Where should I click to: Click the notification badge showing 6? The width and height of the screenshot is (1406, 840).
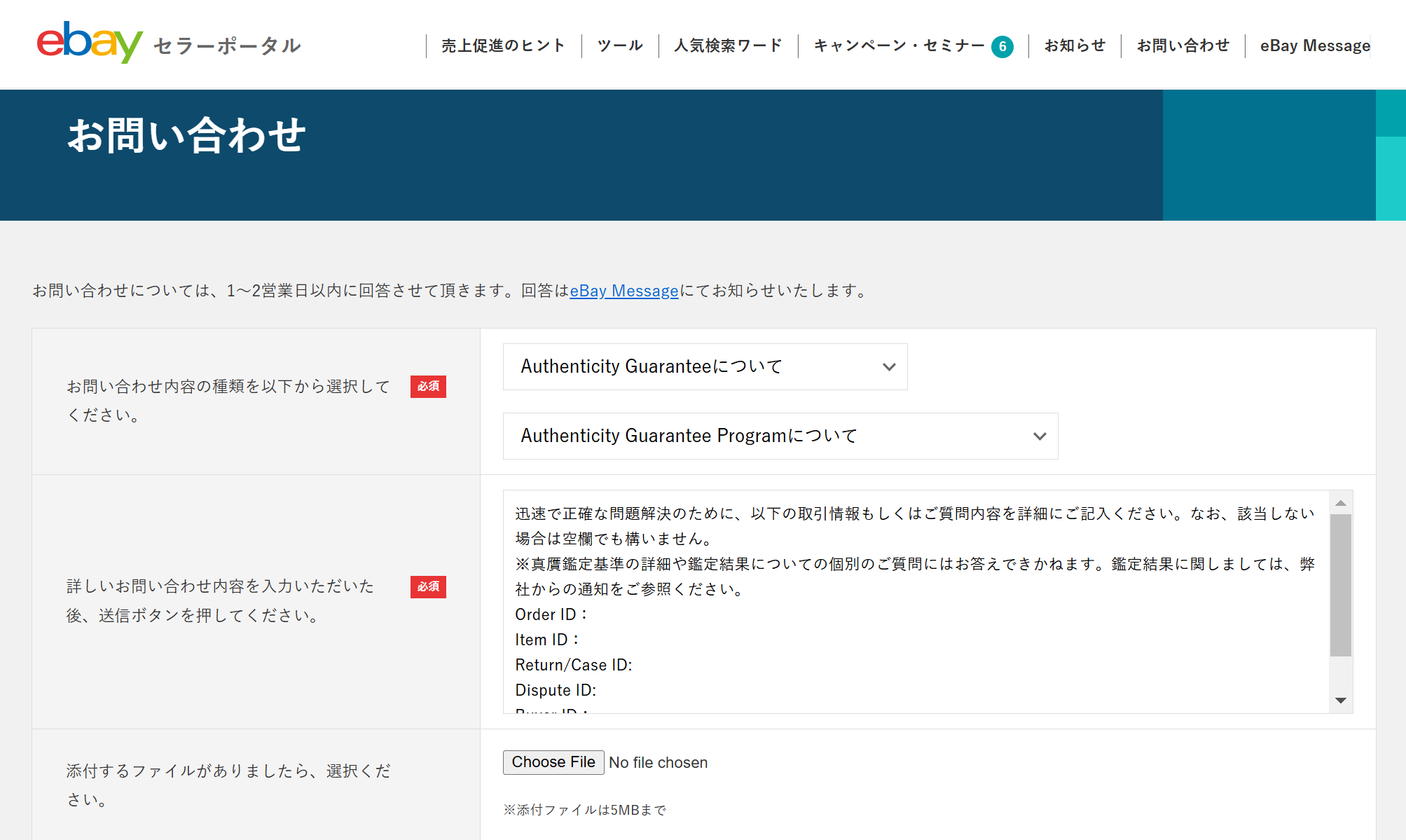pyautogui.click(x=1002, y=46)
